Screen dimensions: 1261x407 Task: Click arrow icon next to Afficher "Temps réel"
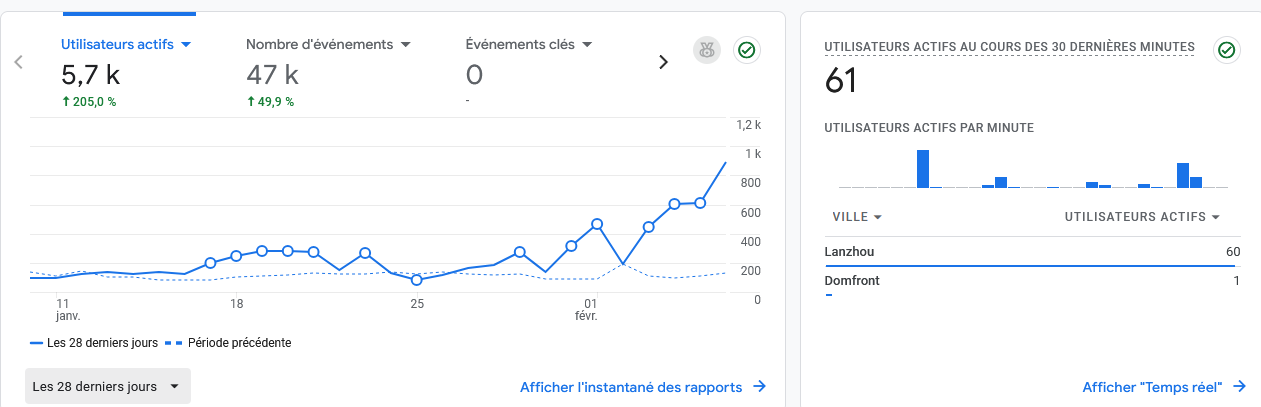[x=1239, y=387]
